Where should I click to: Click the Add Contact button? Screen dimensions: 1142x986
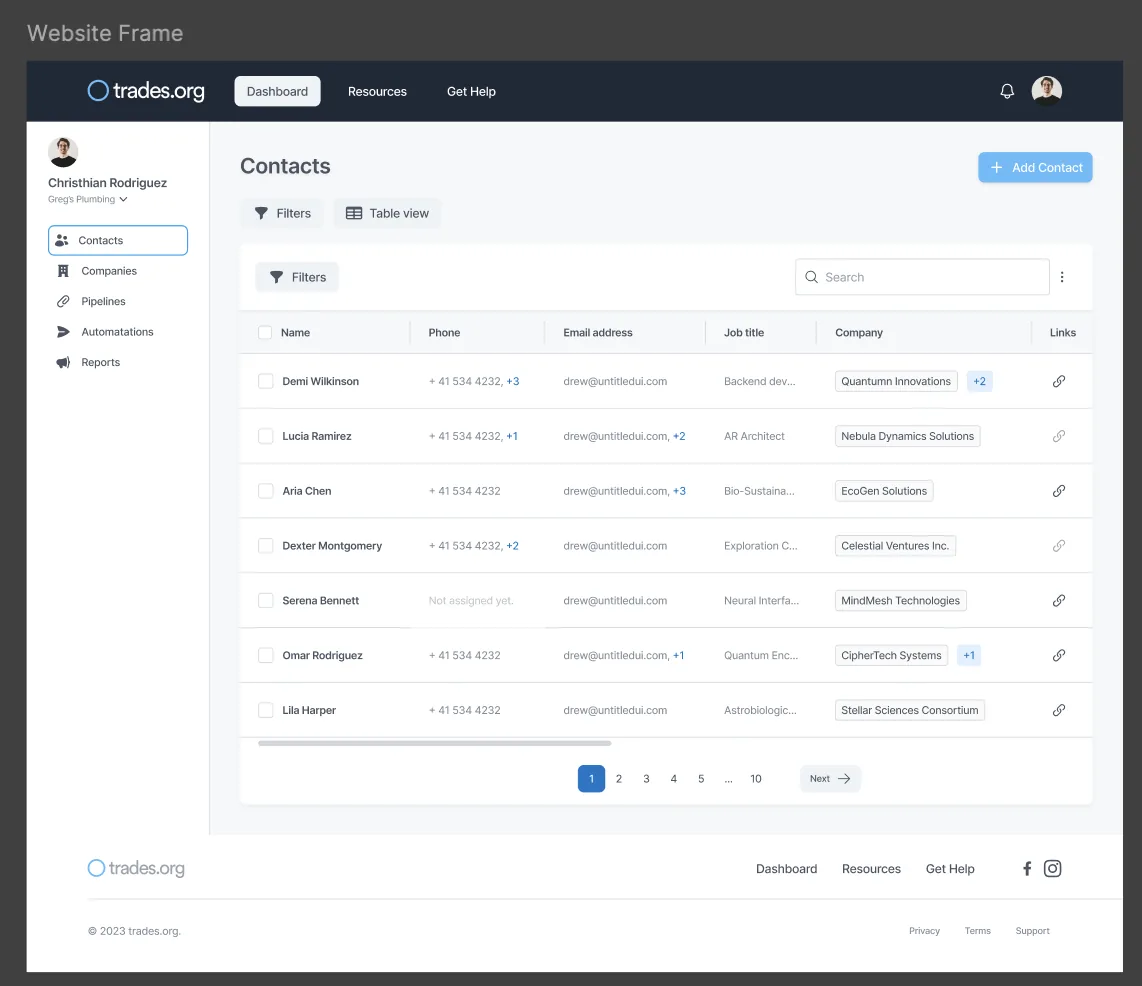pyautogui.click(x=1035, y=167)
